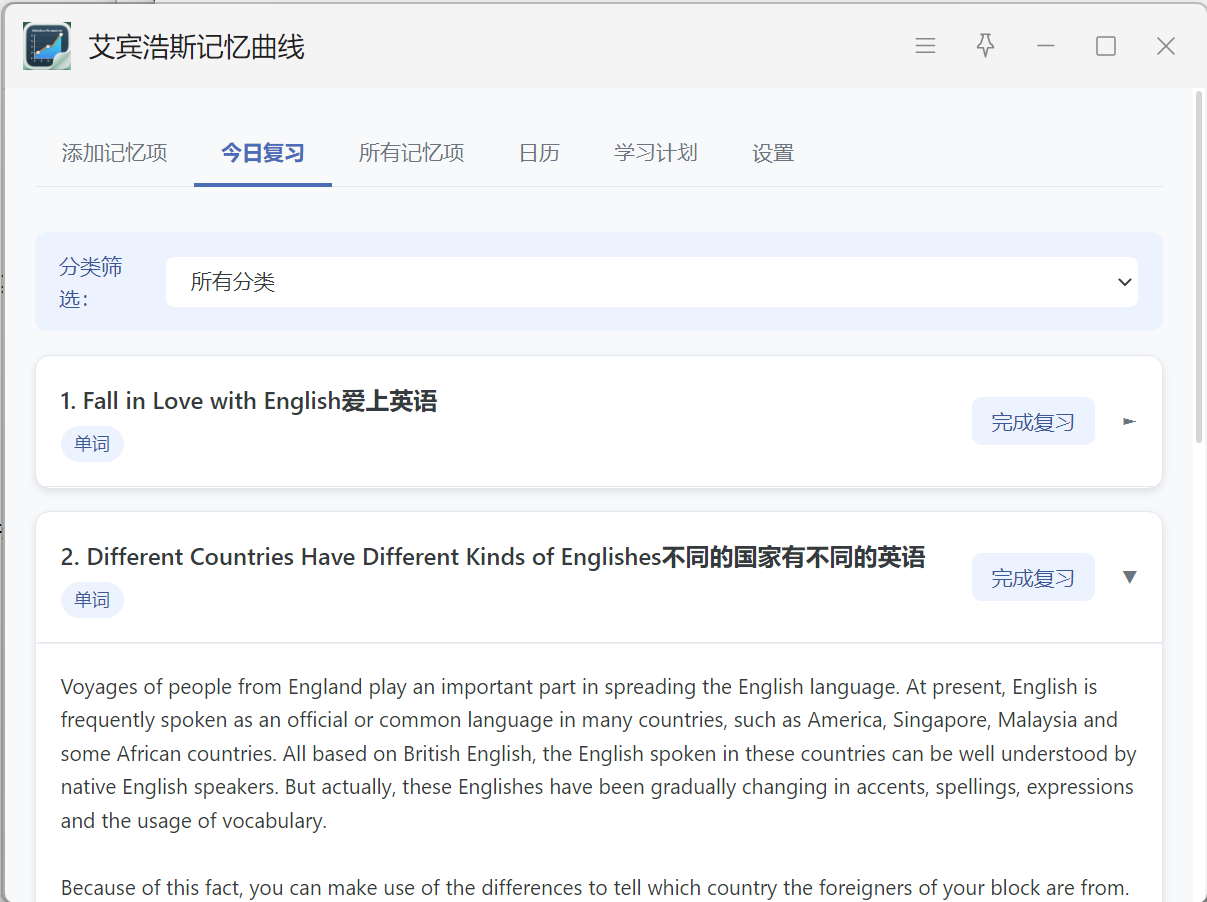1207x902 pixels.
Task: Open the 所有记忆项 tab
Action: coord(412,153)
